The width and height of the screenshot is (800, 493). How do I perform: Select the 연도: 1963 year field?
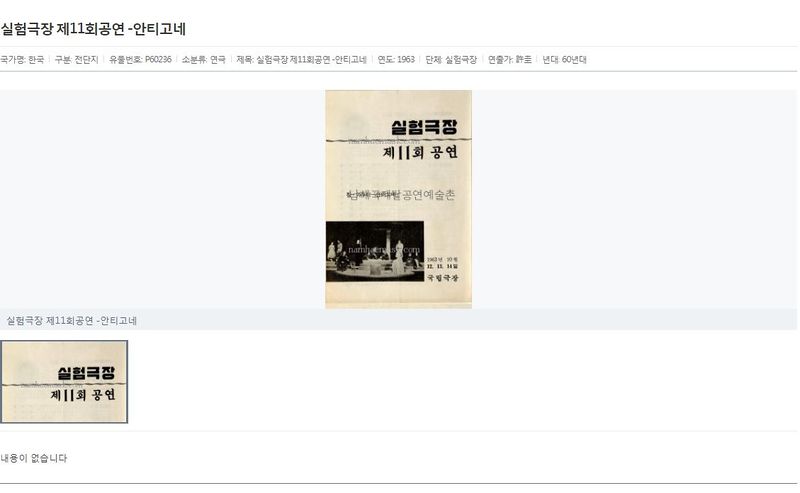396,60
